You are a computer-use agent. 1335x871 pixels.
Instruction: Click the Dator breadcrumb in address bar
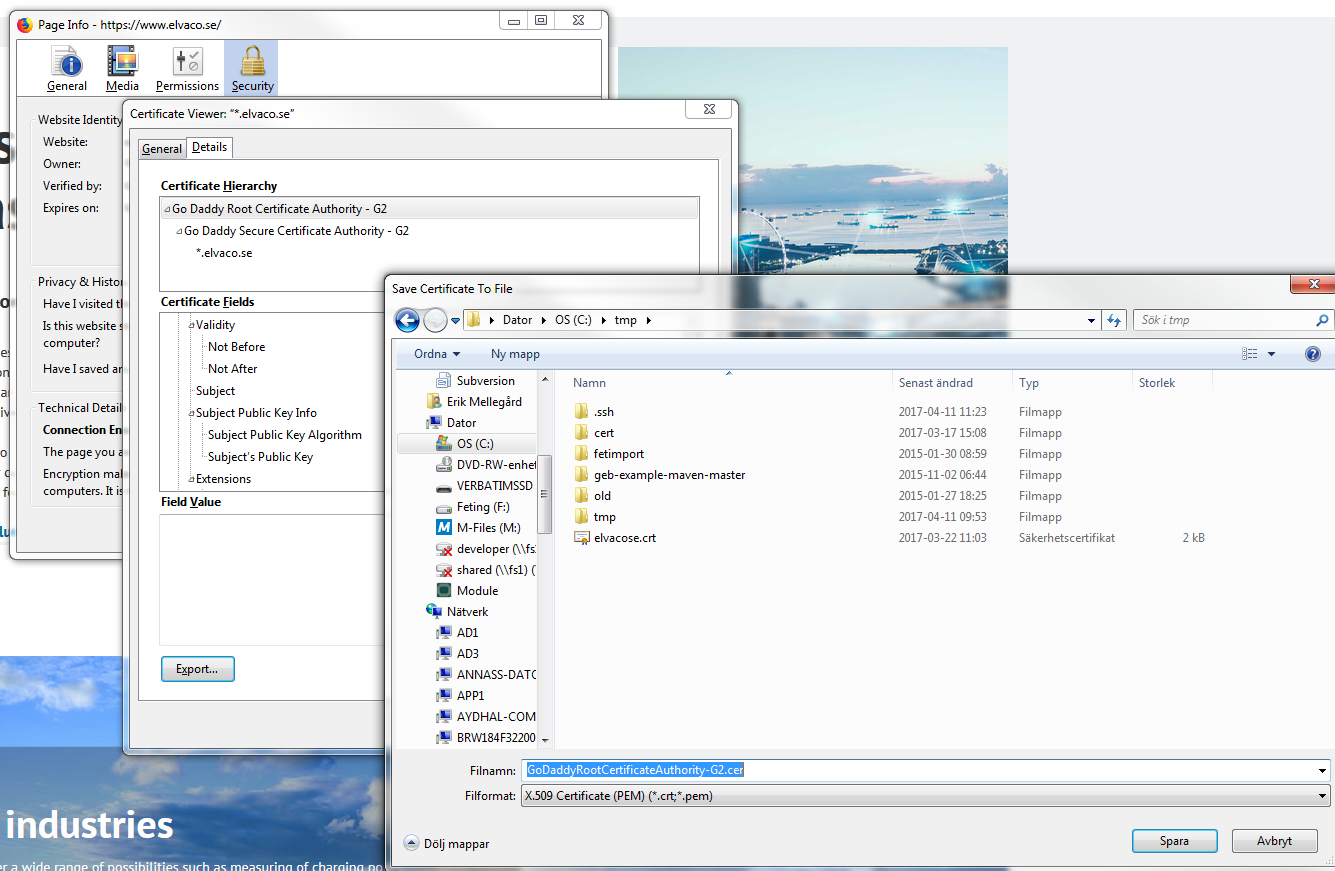pyautogui.click(x=517, y=321)
